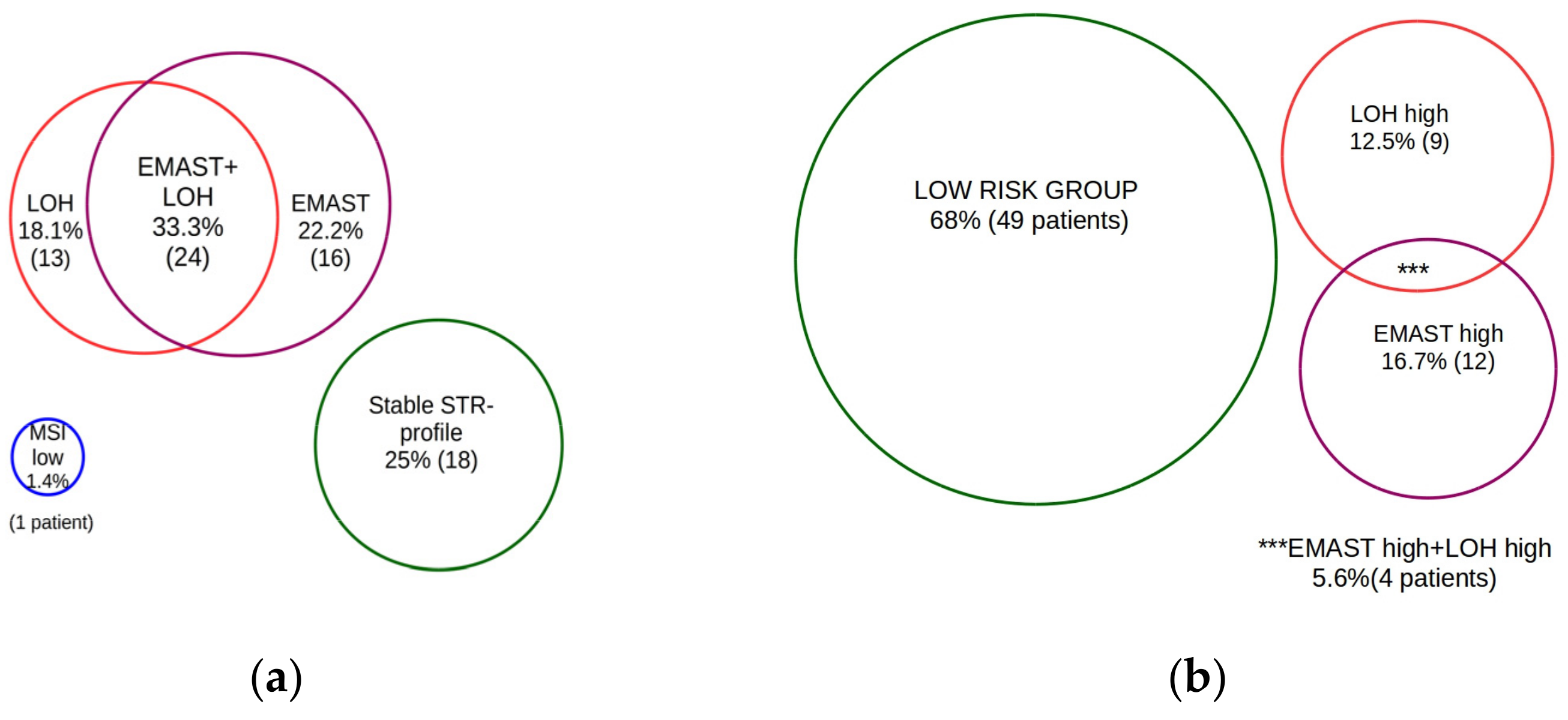Select the EMAST+LOH overlap label
1568x720 pixels.
(x=187, y=181)
